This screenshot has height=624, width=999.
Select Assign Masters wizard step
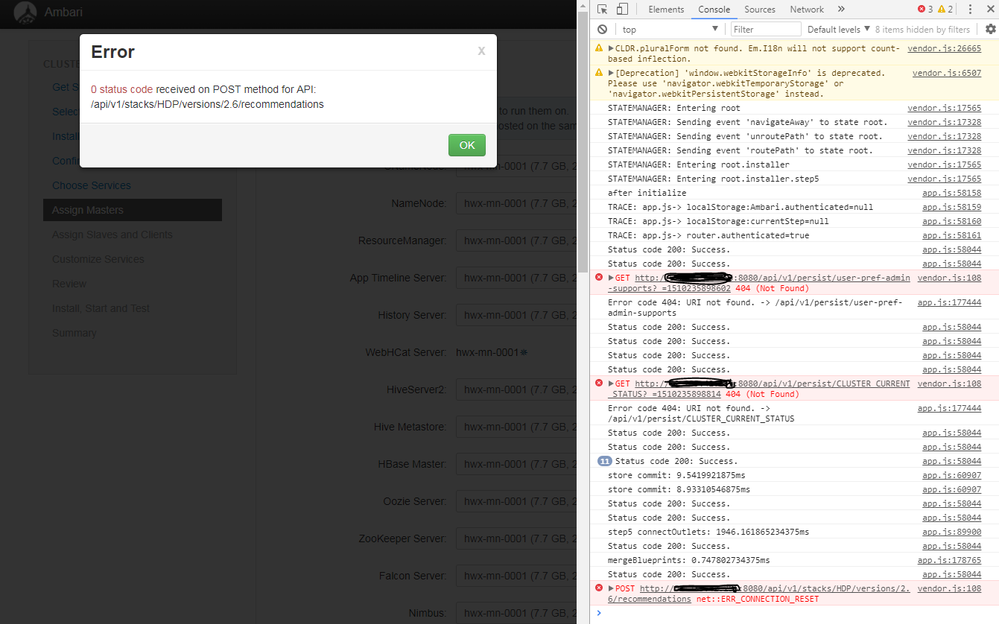tap(133, 210)
